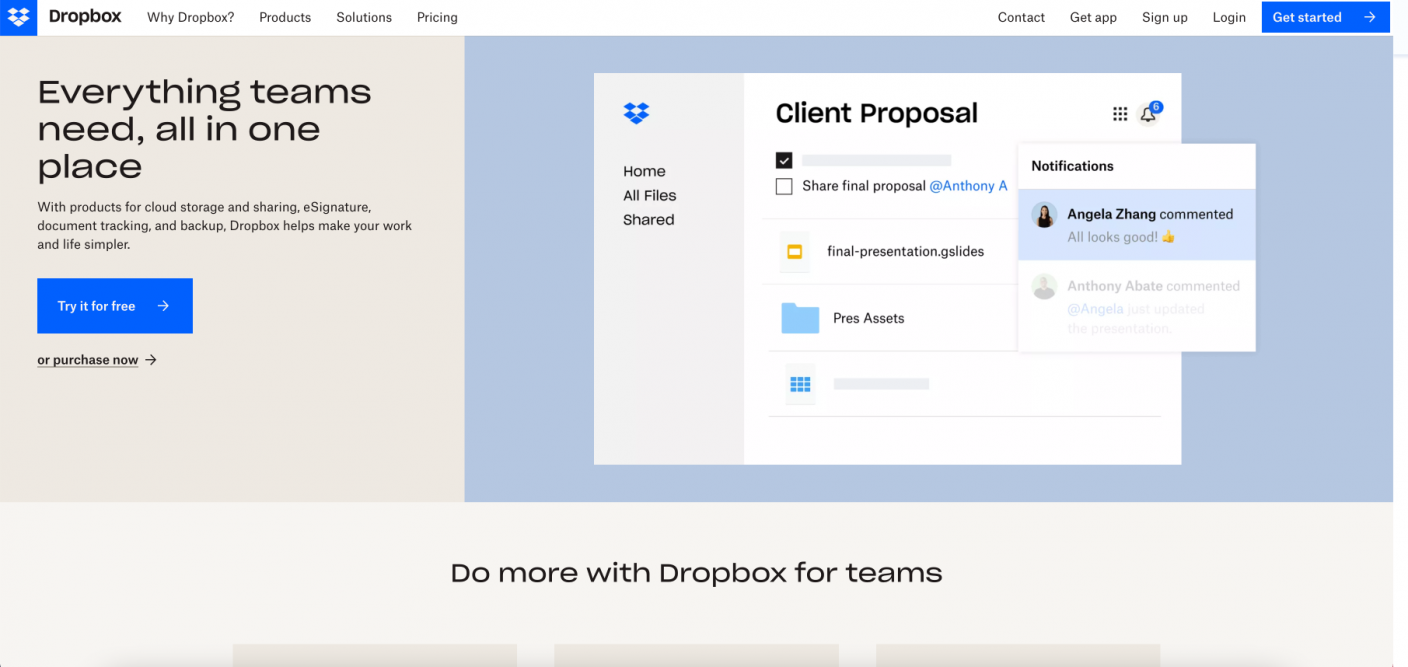Switch to All Files in the sidebar

[650, 195]
